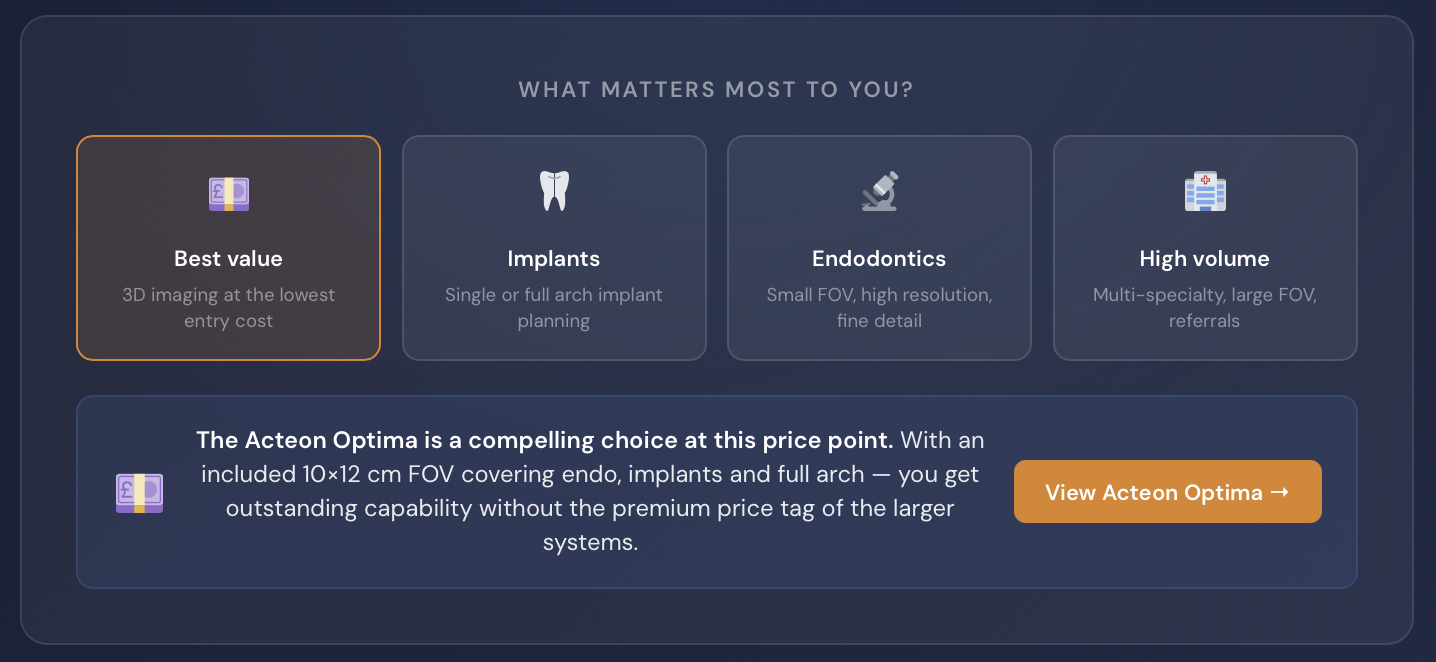The width and height of the screenshot is (1436, 662).
Task: Switch selection to the Implants option
Action: (554, 248)
